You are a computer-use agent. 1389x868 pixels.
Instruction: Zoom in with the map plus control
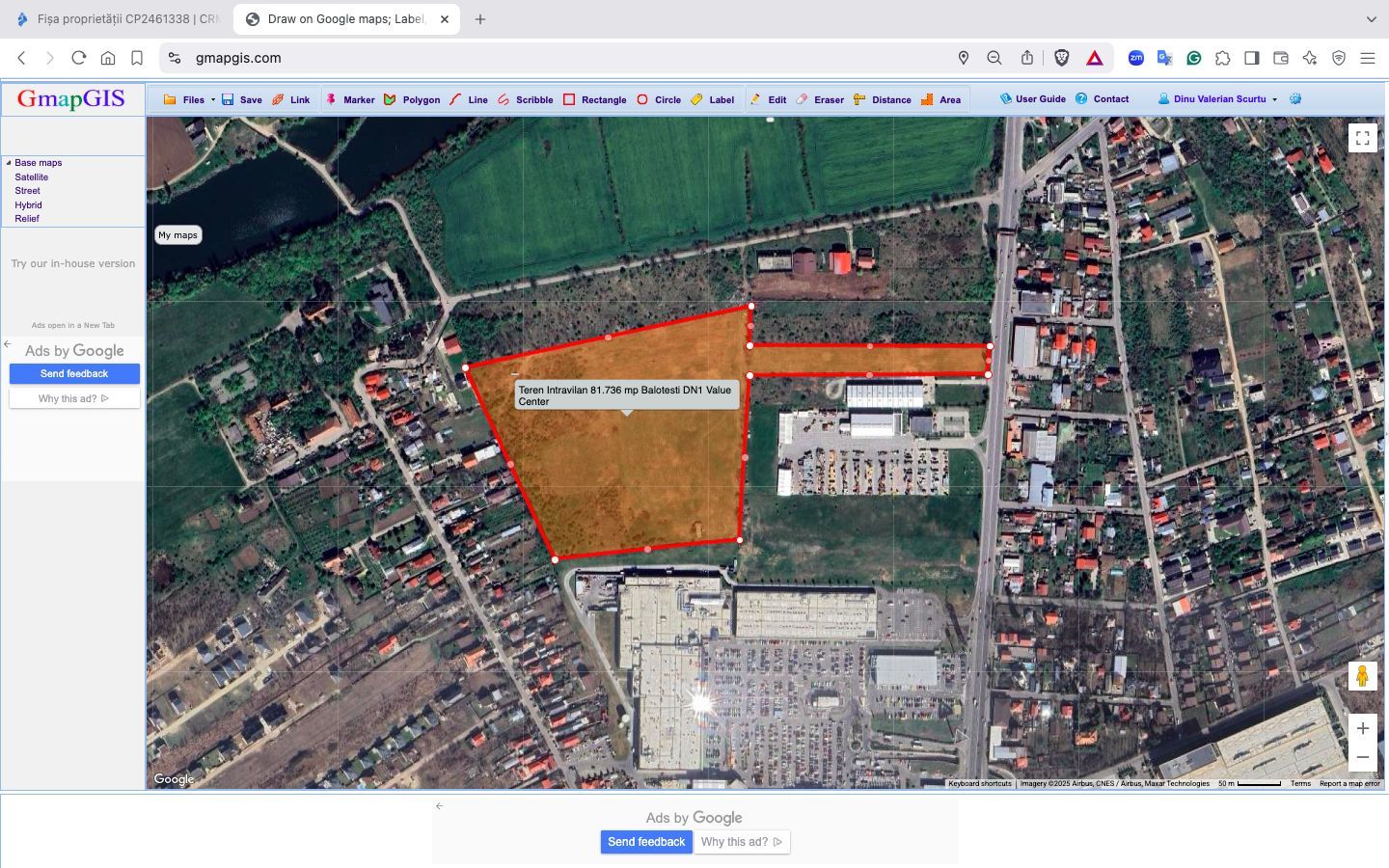(1363, 728)
